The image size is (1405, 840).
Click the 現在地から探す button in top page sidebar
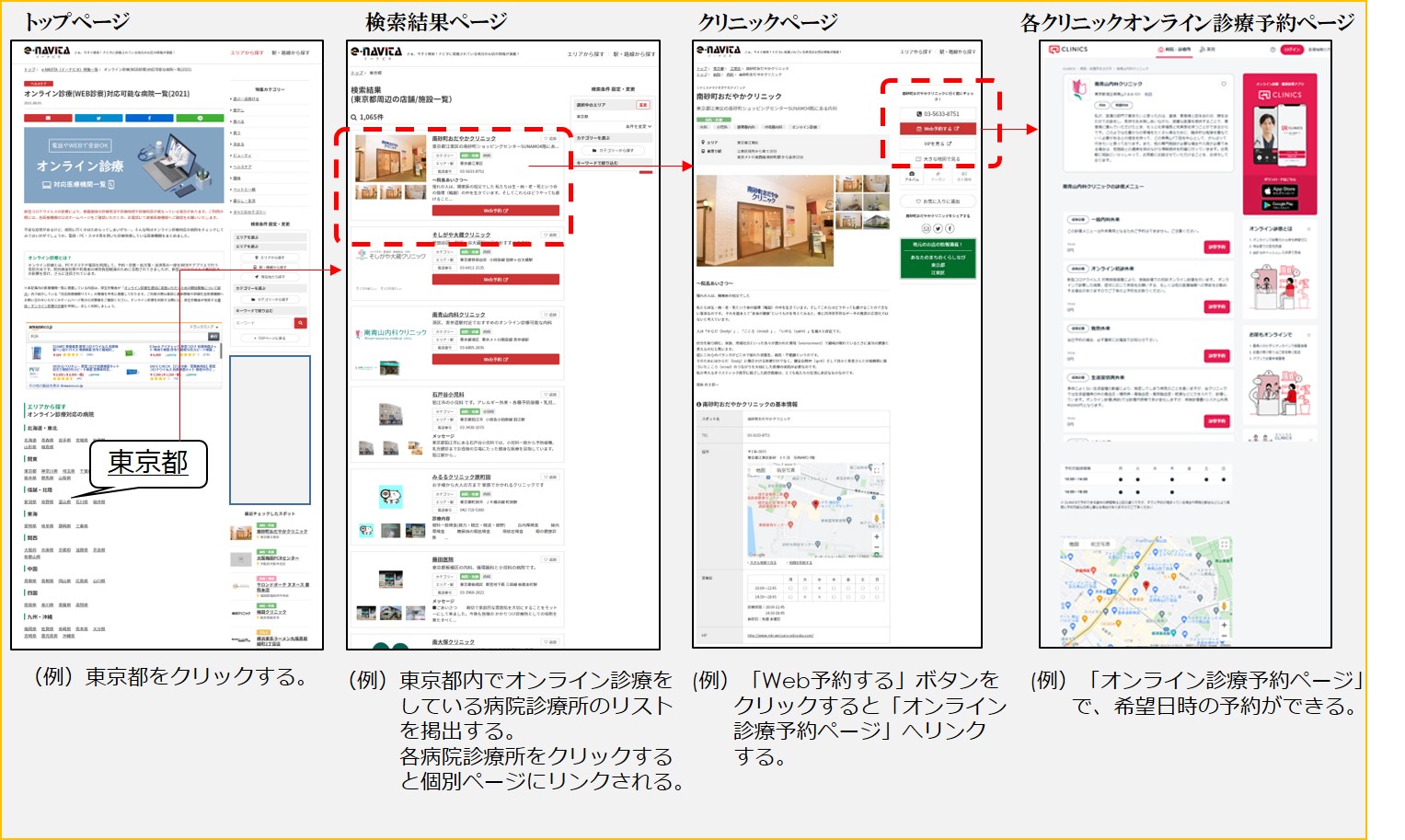(x=270, y=277)
